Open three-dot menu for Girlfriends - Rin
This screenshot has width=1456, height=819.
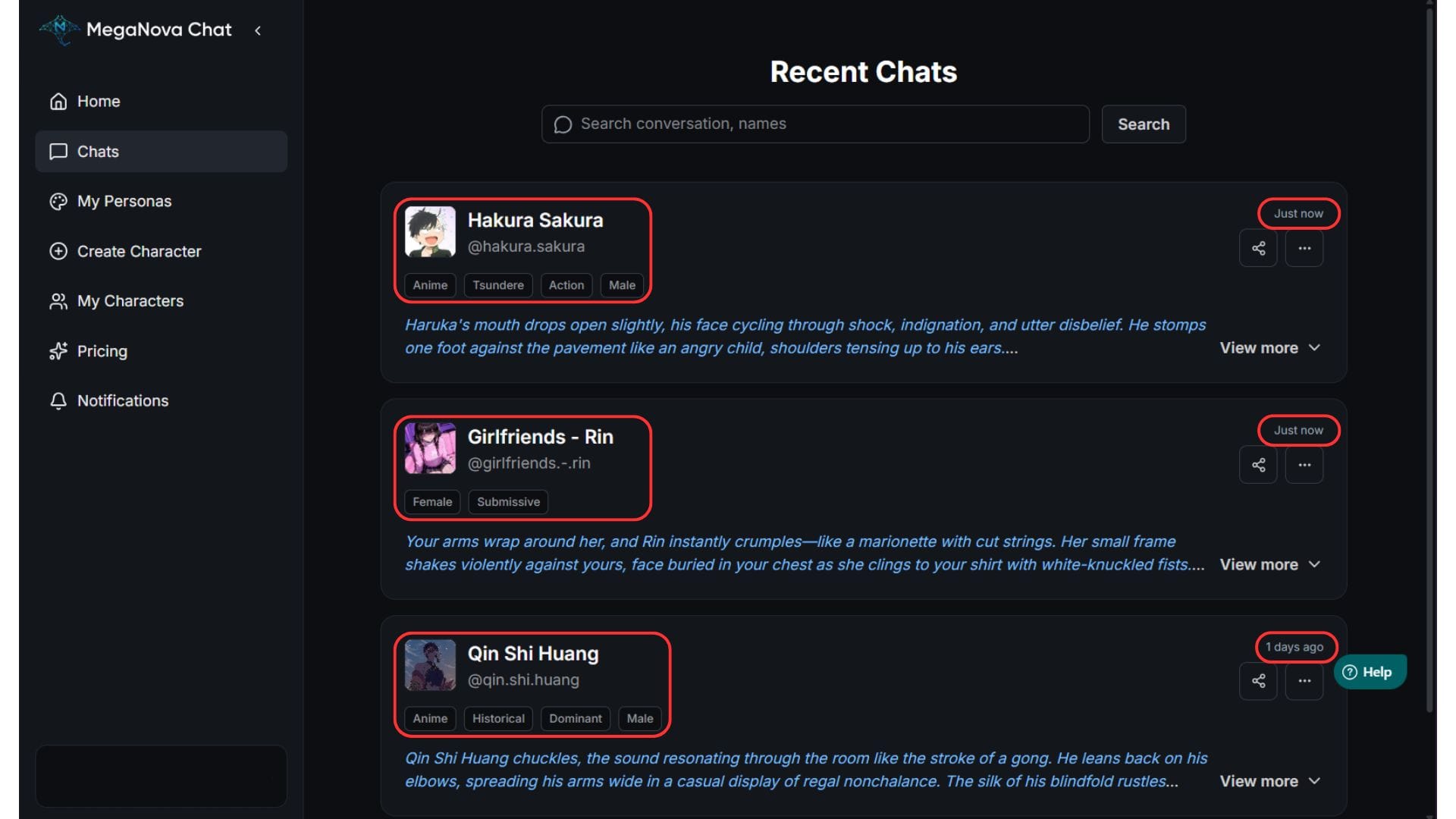(1304, 465)
